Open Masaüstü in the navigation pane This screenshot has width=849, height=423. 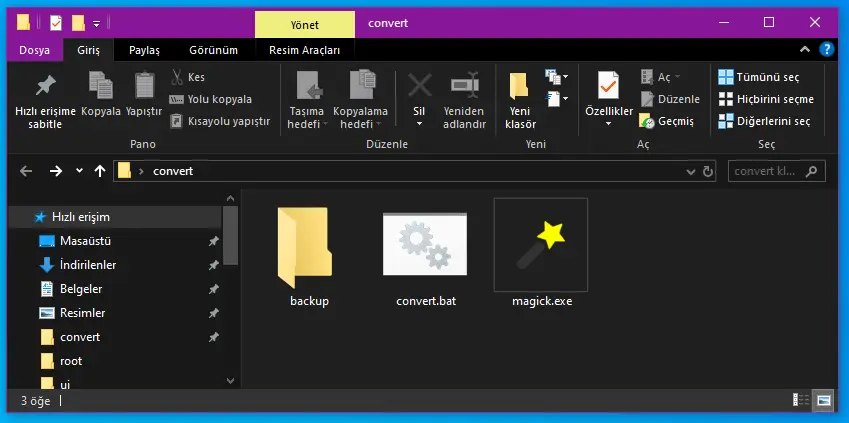click(85, 241)
